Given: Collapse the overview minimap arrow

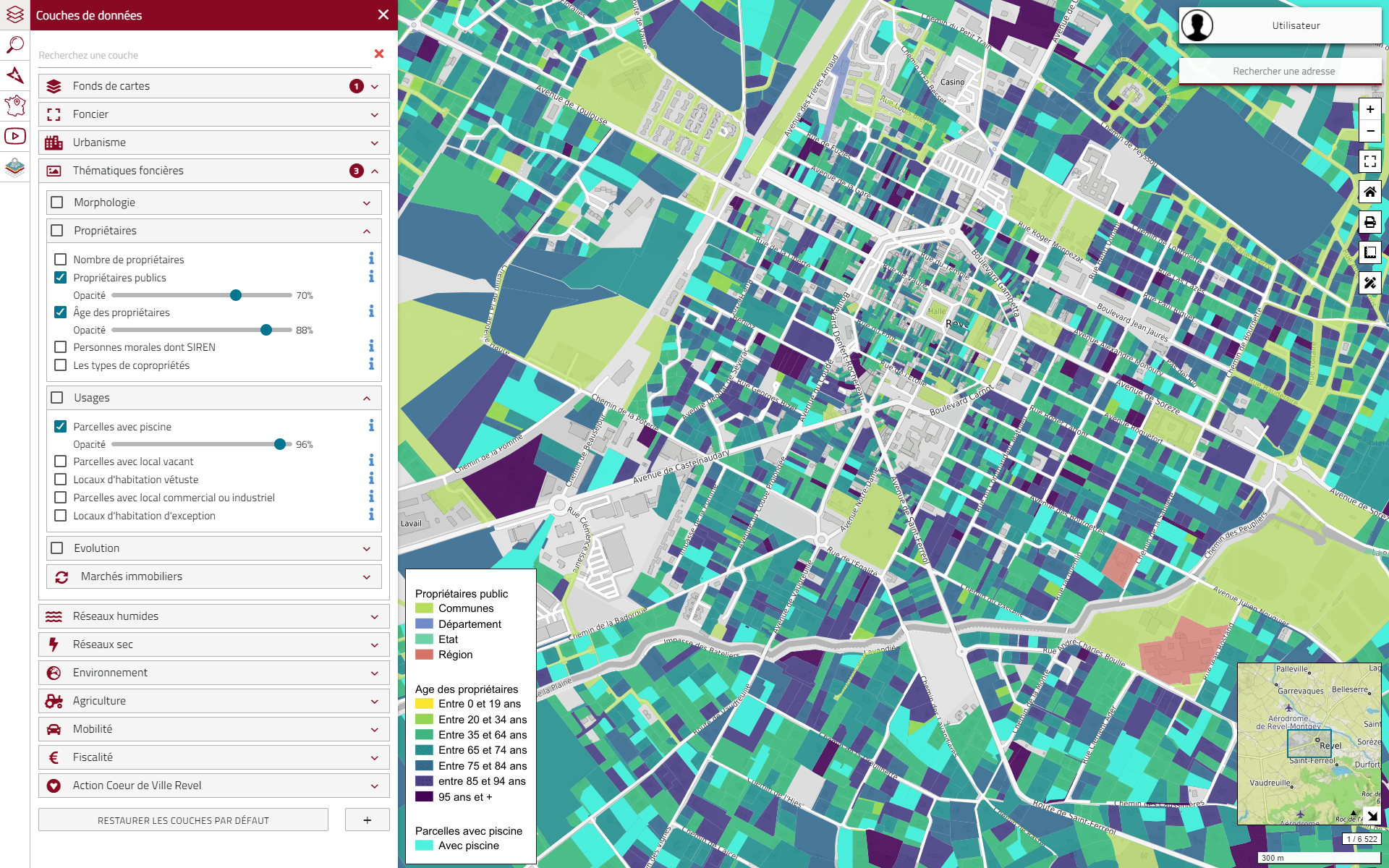Looking at the screenshot, I should click(1372, 816).
